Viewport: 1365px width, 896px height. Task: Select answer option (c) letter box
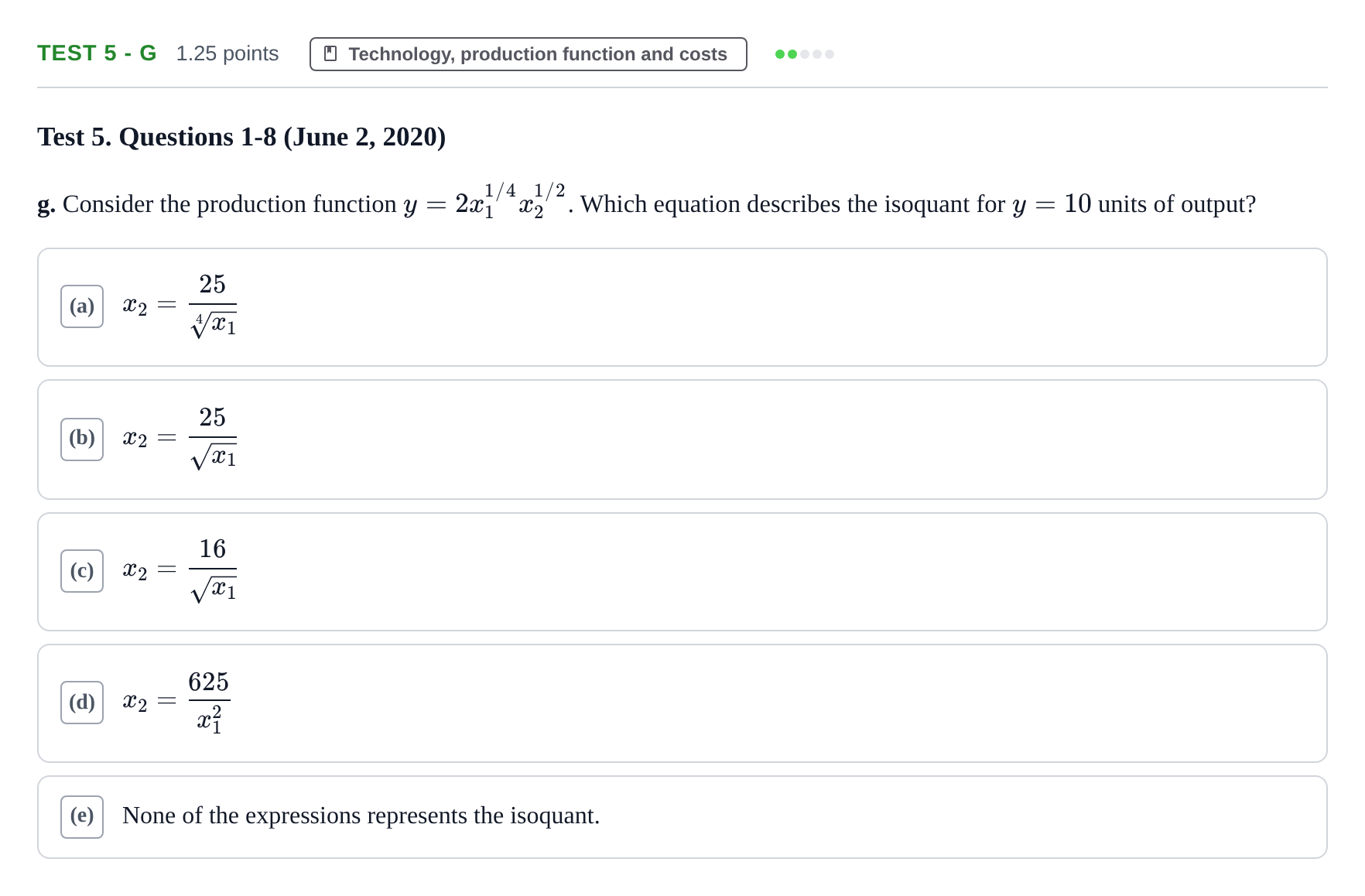click(82, 571)
